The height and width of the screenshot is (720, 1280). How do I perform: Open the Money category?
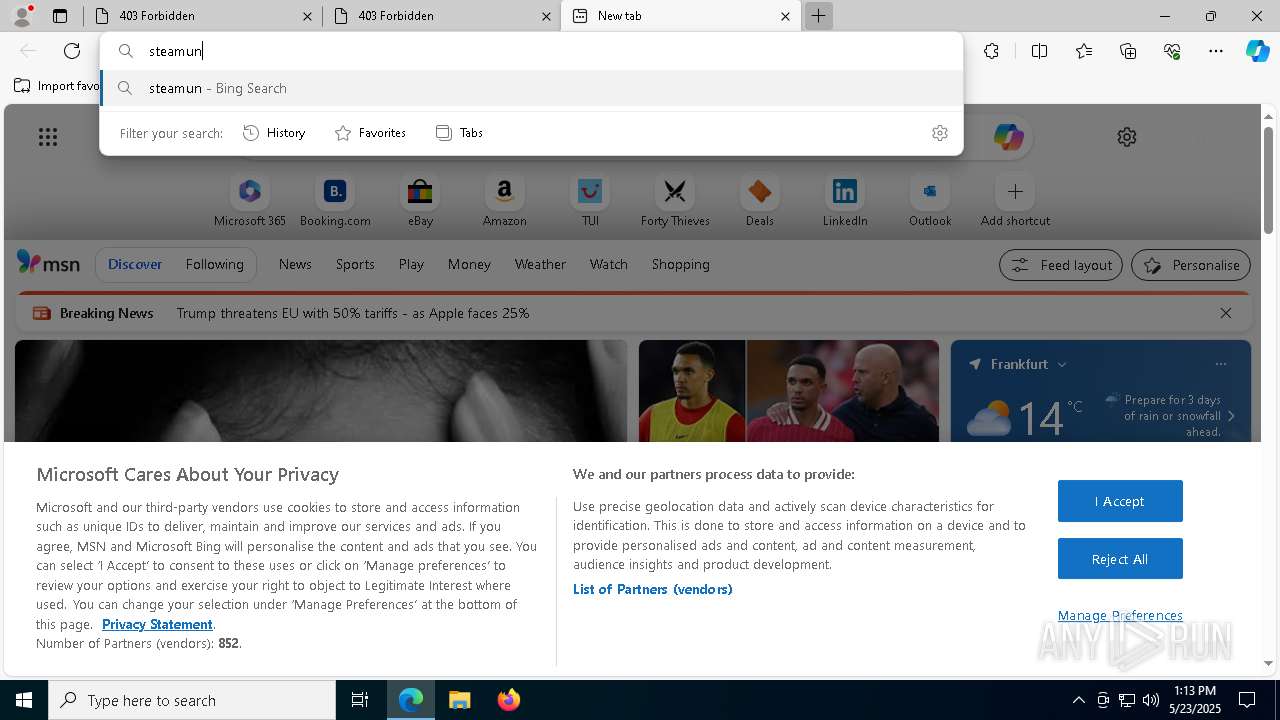(x=469, y=265)
